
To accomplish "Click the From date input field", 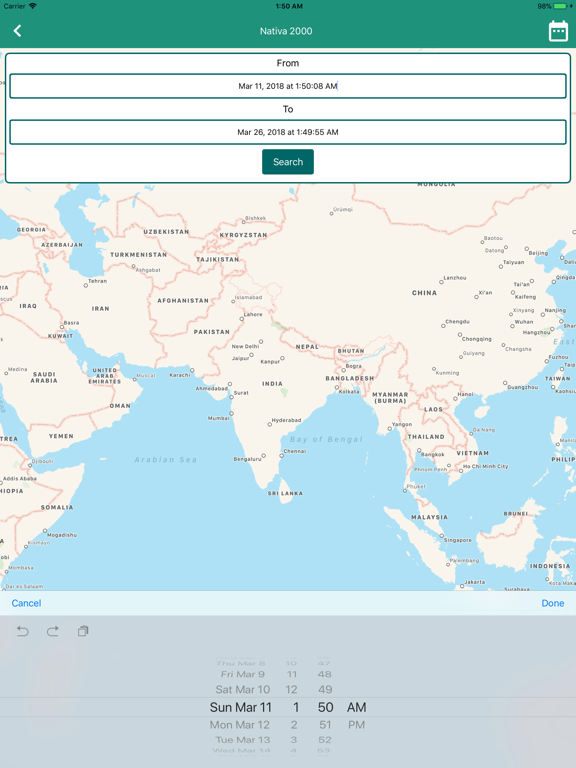I will click(288, 86).
